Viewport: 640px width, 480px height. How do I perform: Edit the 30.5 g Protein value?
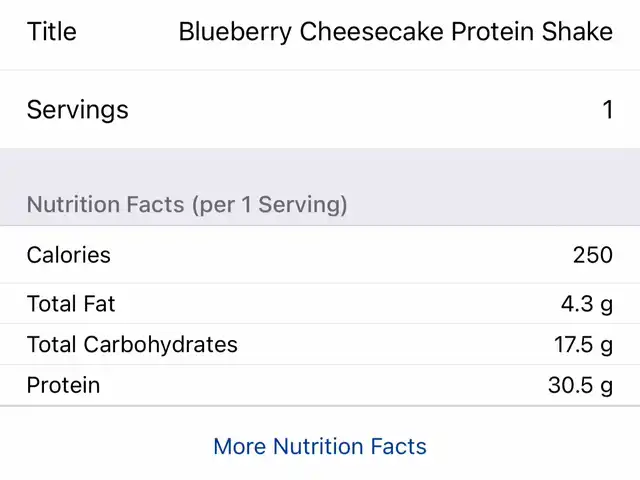(x=580, y=385)
